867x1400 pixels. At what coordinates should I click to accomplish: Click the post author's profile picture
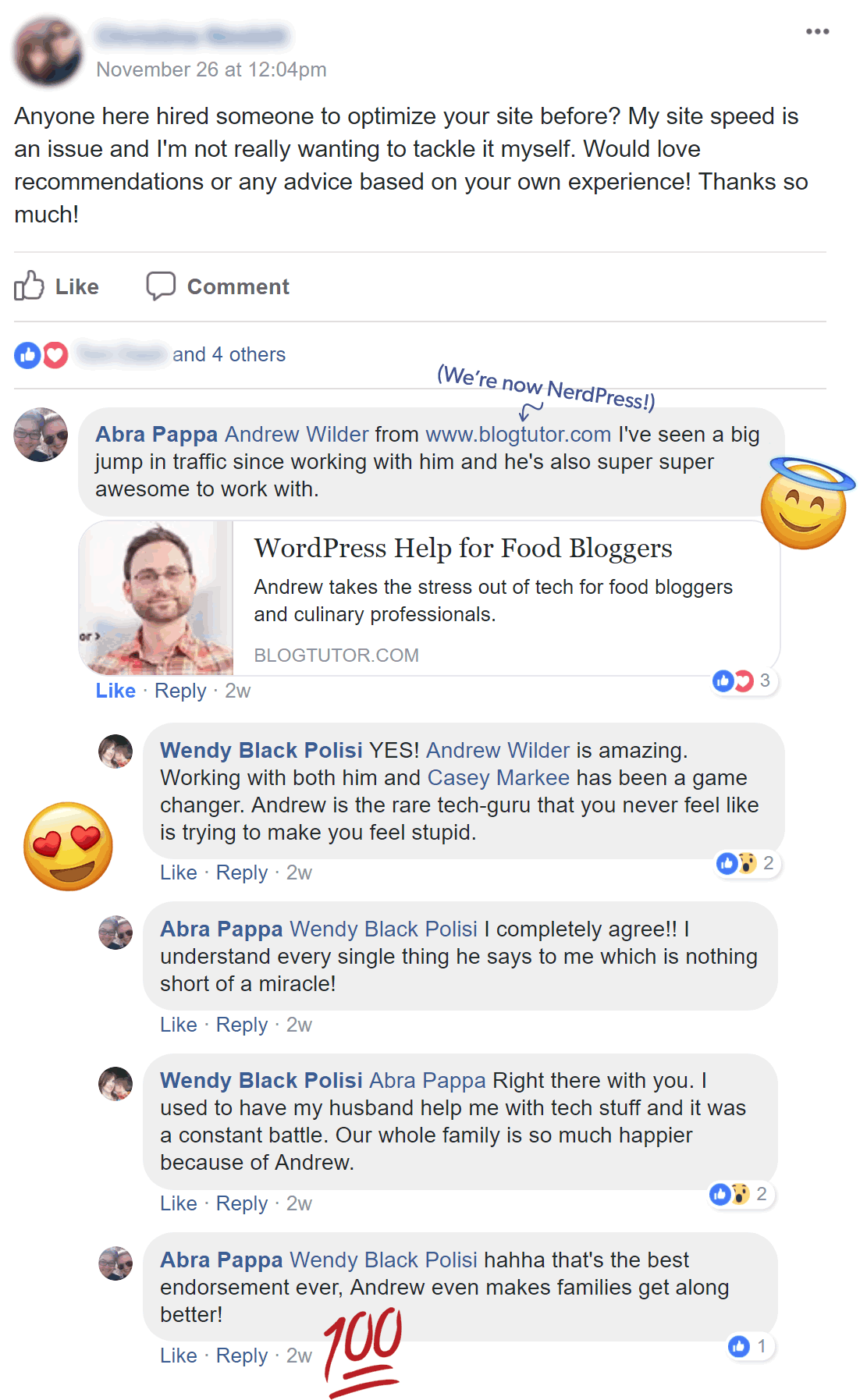48,52
